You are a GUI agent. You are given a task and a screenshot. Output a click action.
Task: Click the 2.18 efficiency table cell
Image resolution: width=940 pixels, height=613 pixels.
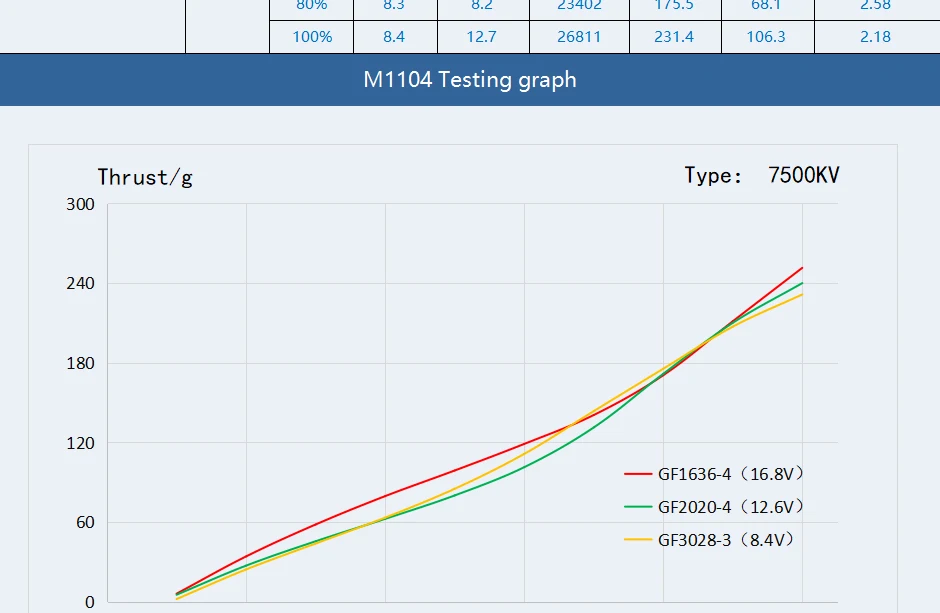pyautogui.click(x=875, y=37)
